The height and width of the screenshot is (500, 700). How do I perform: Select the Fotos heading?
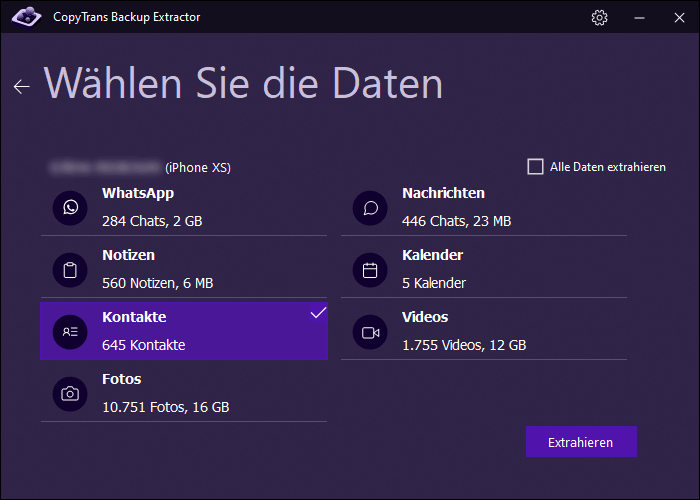(x=121, y=379)
